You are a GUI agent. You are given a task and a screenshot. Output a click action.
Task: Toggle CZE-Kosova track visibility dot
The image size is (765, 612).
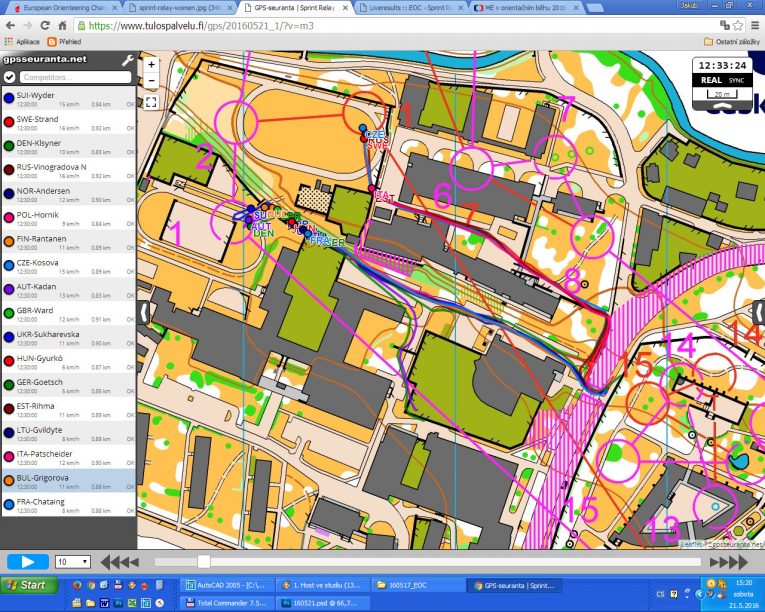click(x=9, y=265)
